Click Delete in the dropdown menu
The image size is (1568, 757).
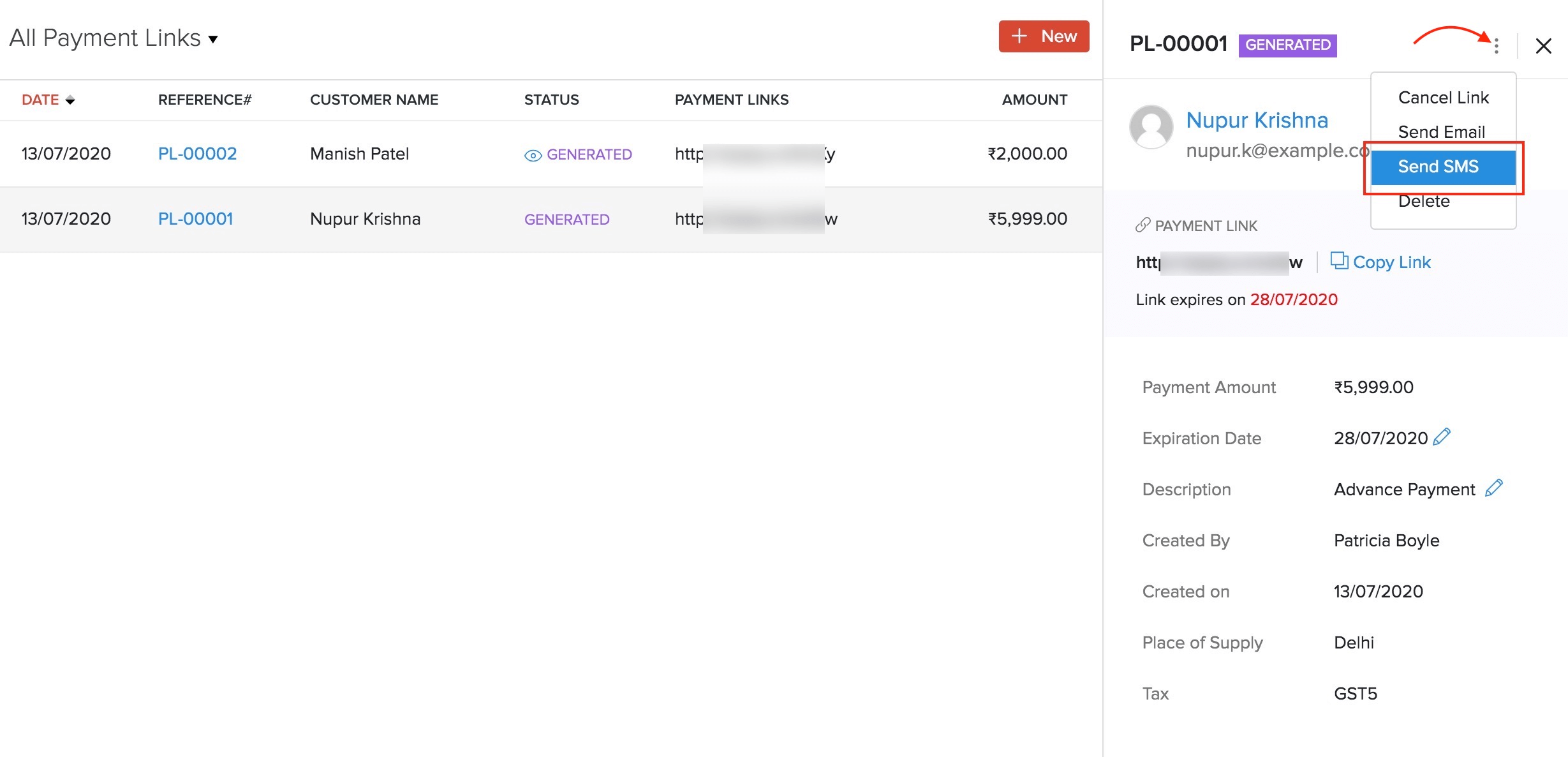1423,202
